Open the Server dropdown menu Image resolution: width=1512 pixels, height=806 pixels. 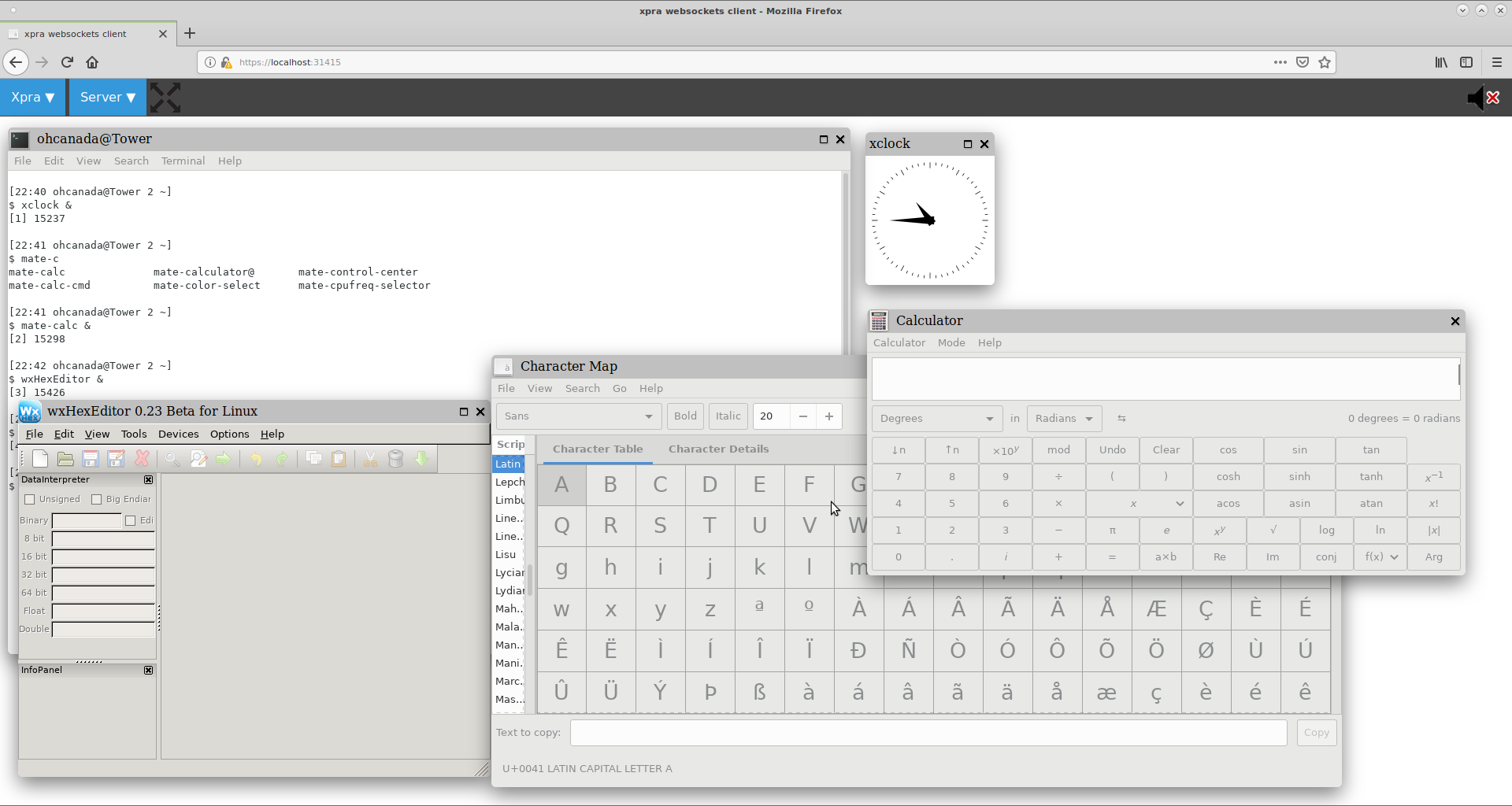(x=108, y=98)
